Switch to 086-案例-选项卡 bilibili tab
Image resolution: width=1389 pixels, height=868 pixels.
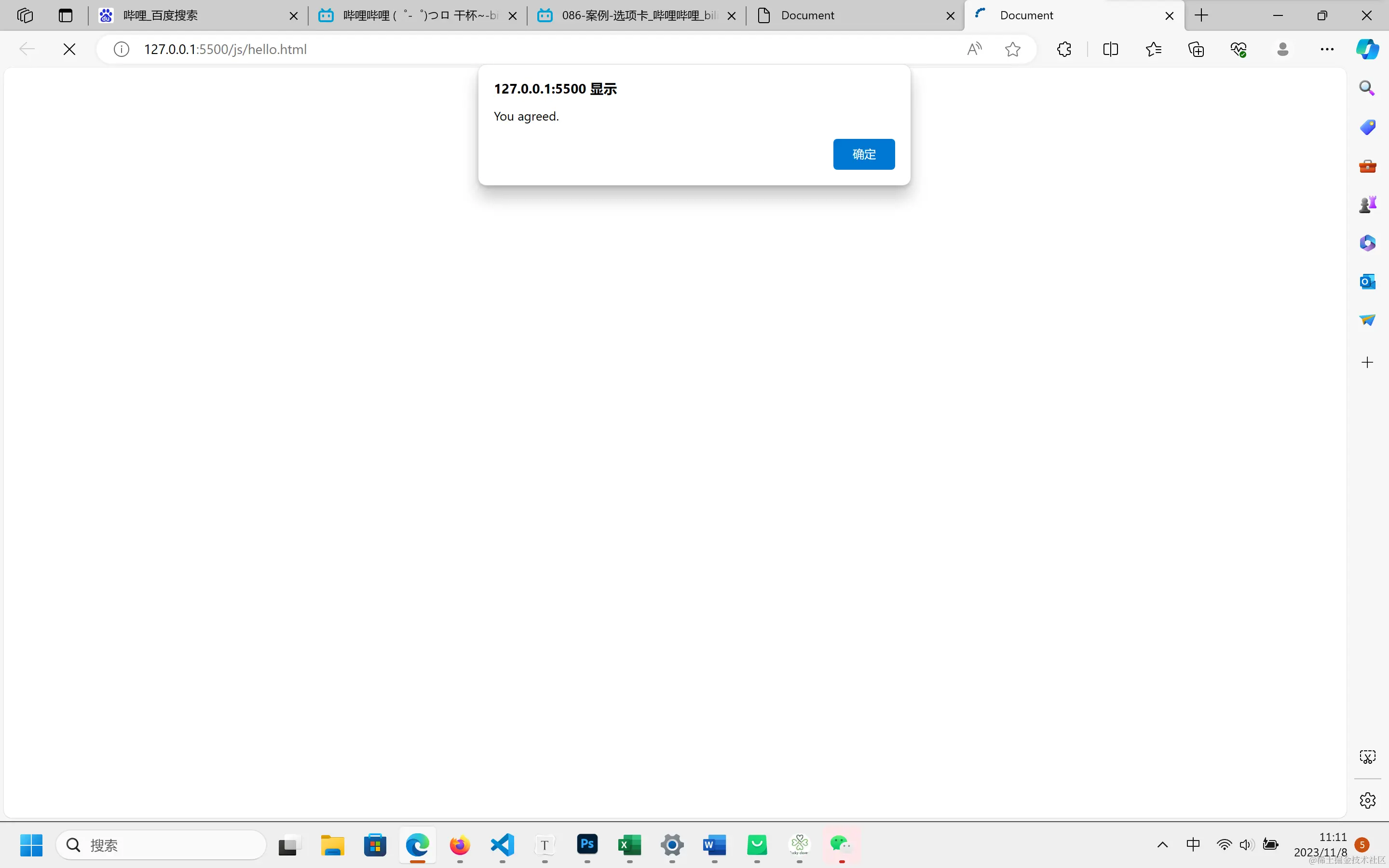[x=631, y=15]
